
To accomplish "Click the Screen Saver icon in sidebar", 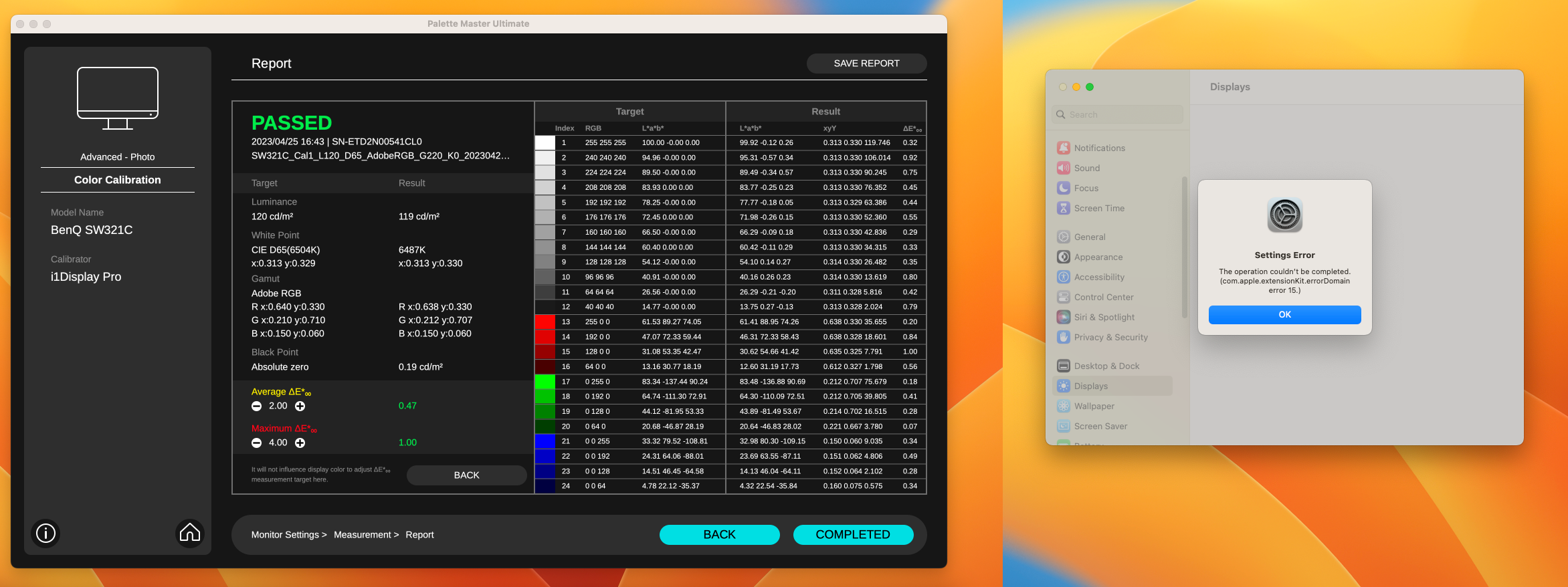I will [1064, 427].
